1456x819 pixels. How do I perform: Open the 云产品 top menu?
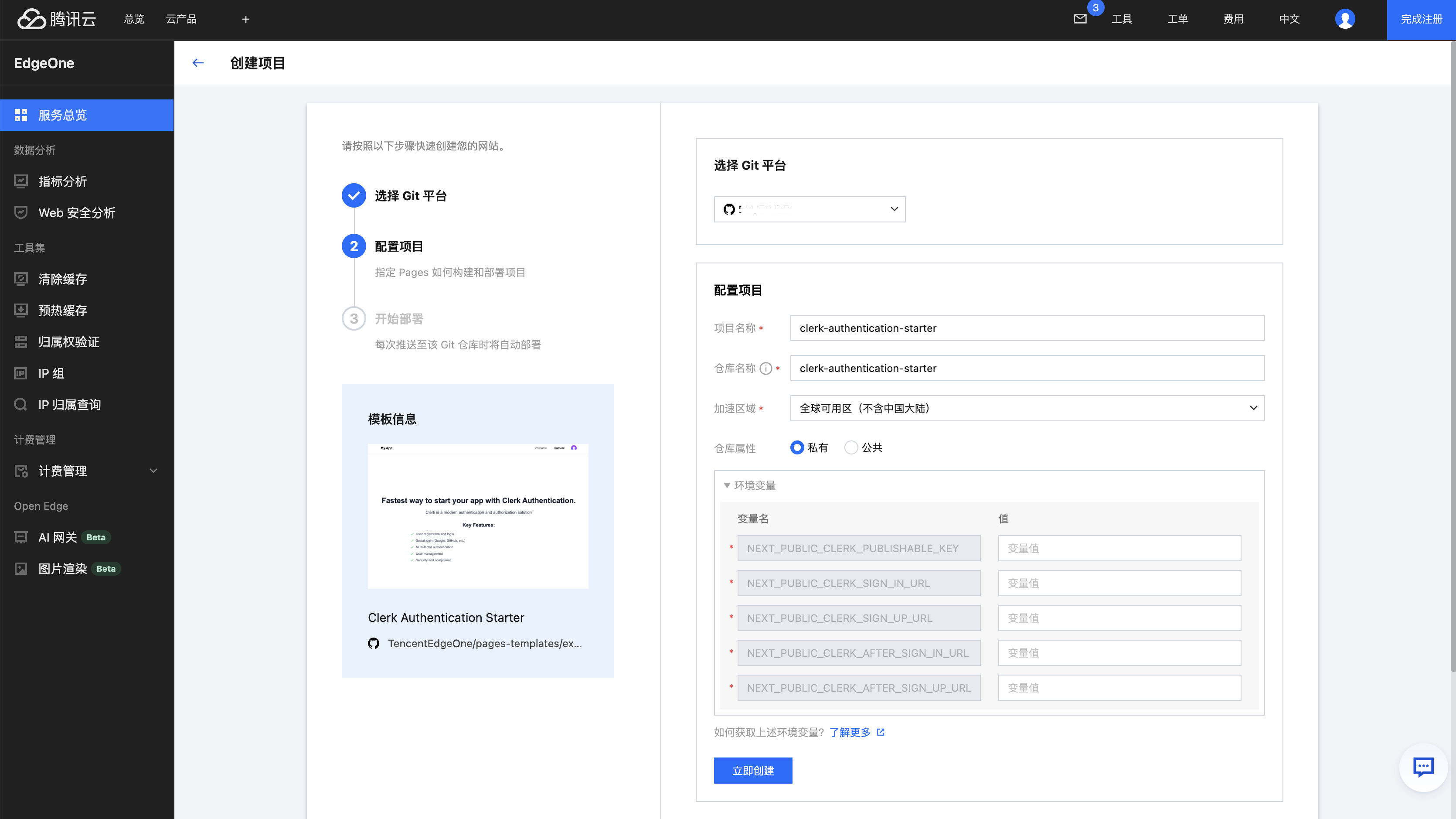(x=181, y=19)
